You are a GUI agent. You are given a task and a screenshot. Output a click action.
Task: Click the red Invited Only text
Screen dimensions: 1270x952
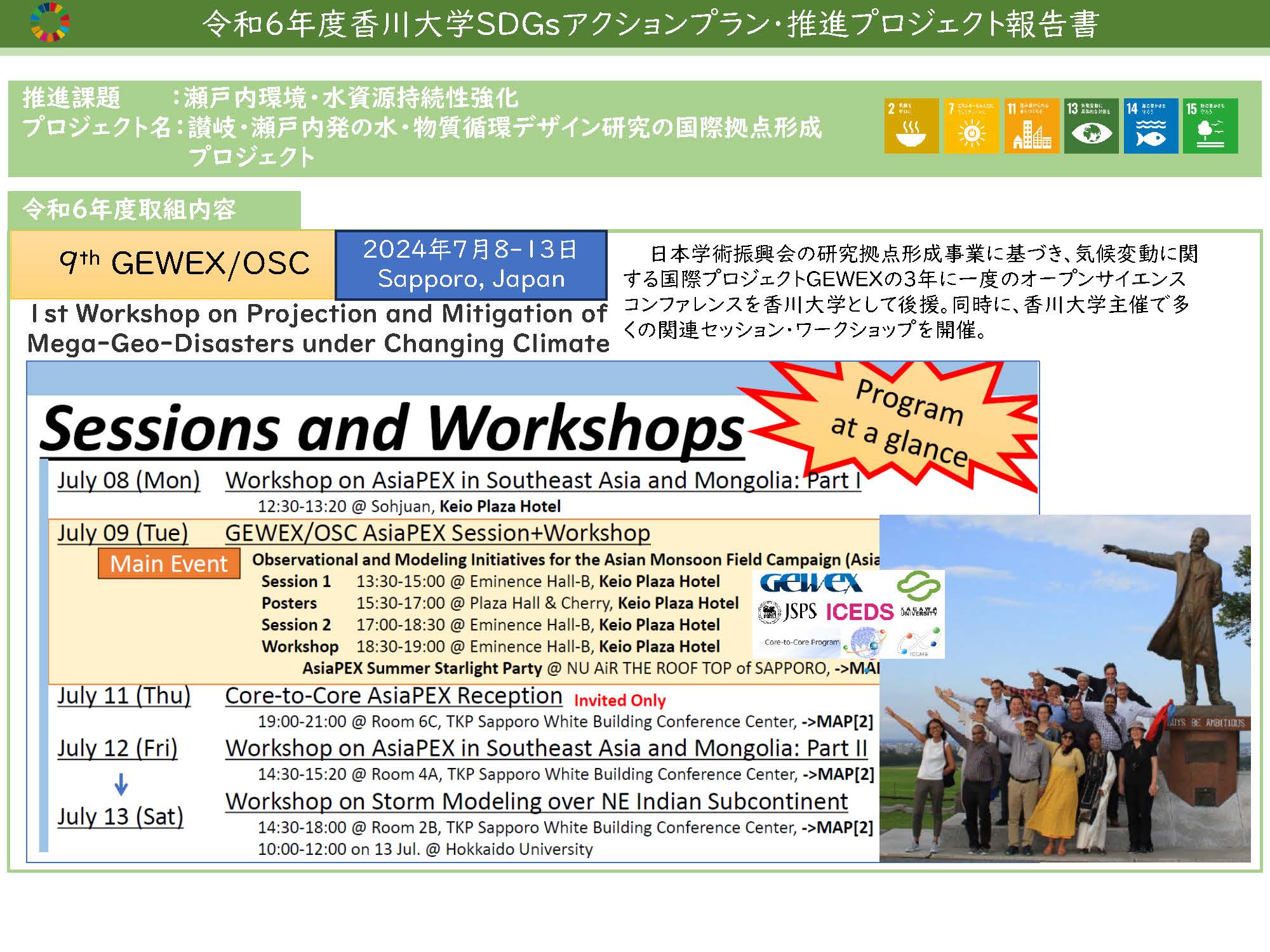point(620,701)
